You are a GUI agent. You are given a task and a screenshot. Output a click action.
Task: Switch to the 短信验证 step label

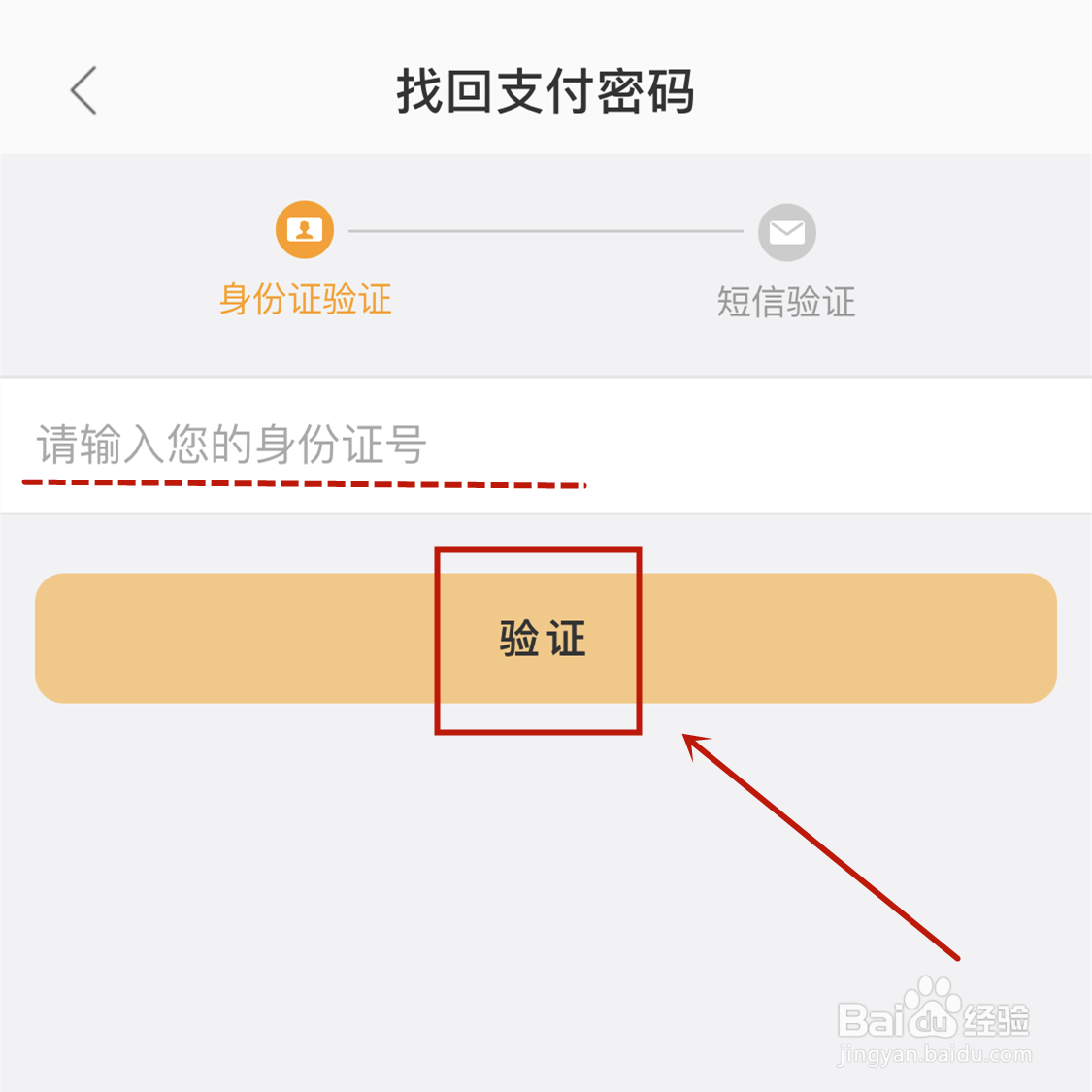(786, 302)
